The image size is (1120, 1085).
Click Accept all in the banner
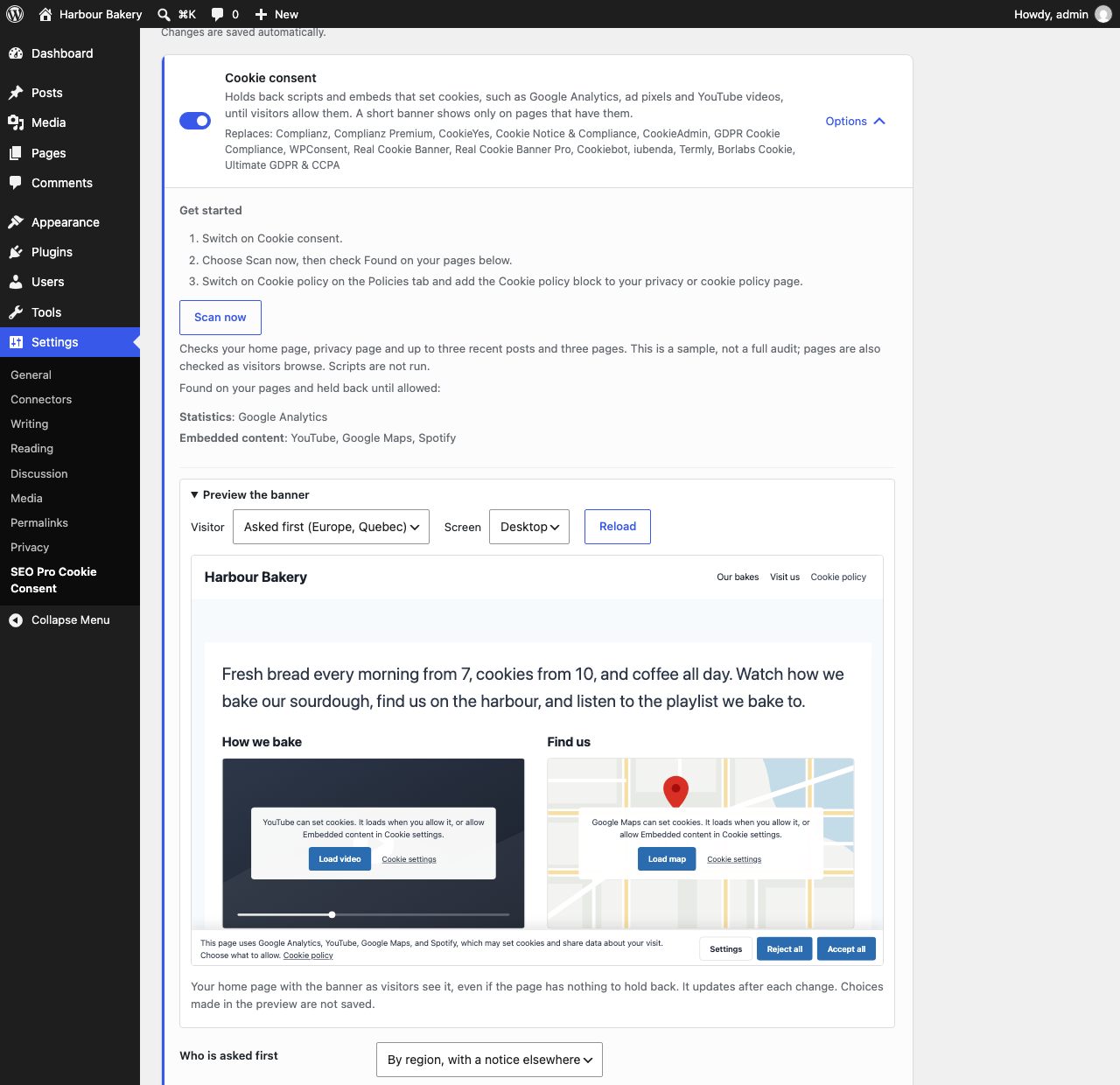[x=846, y=949]
